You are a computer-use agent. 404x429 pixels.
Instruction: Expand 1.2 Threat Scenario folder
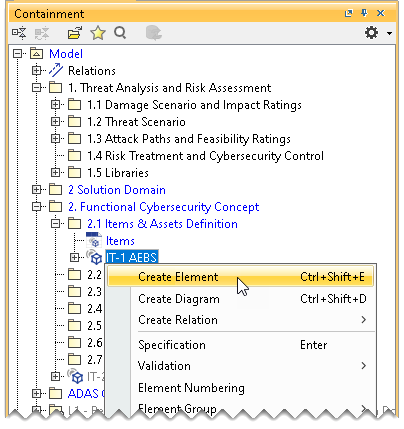pos(56,122)
